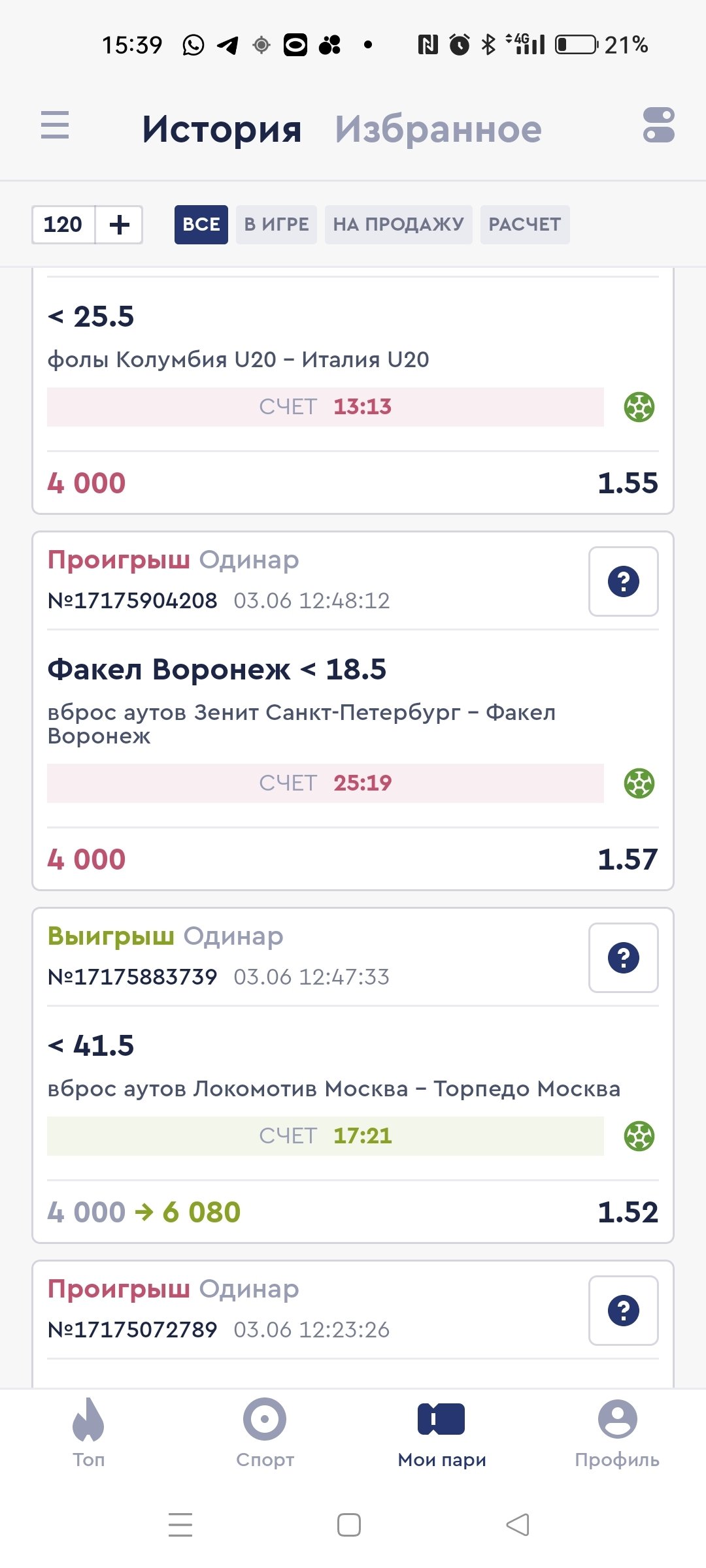Image resolution: width=706 pixels, height=1568 pixels.
Task: Open the Спорт section
Action: click(x=265, y=1432)
